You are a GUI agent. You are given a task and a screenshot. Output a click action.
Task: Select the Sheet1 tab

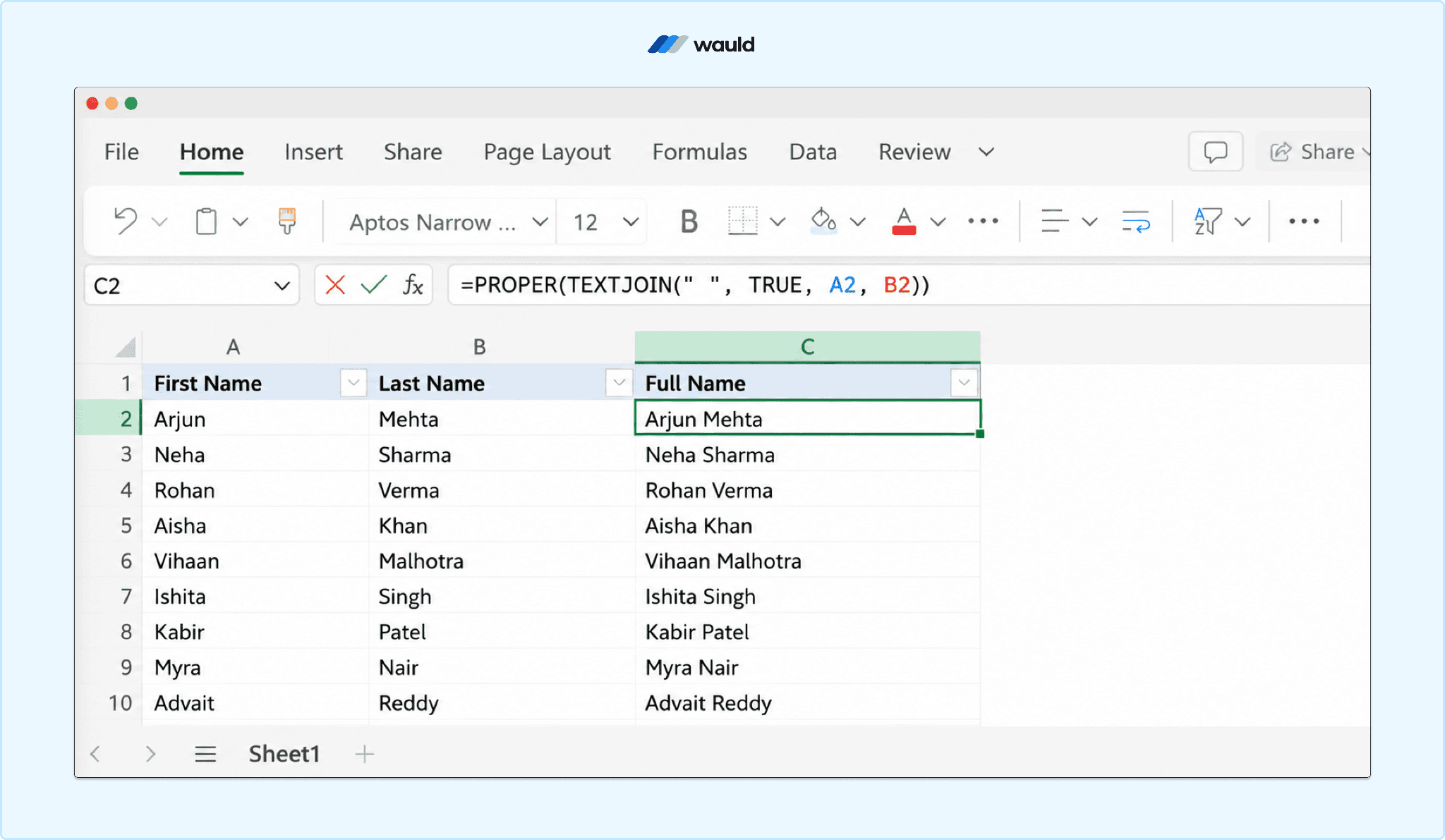pos(284,754)
